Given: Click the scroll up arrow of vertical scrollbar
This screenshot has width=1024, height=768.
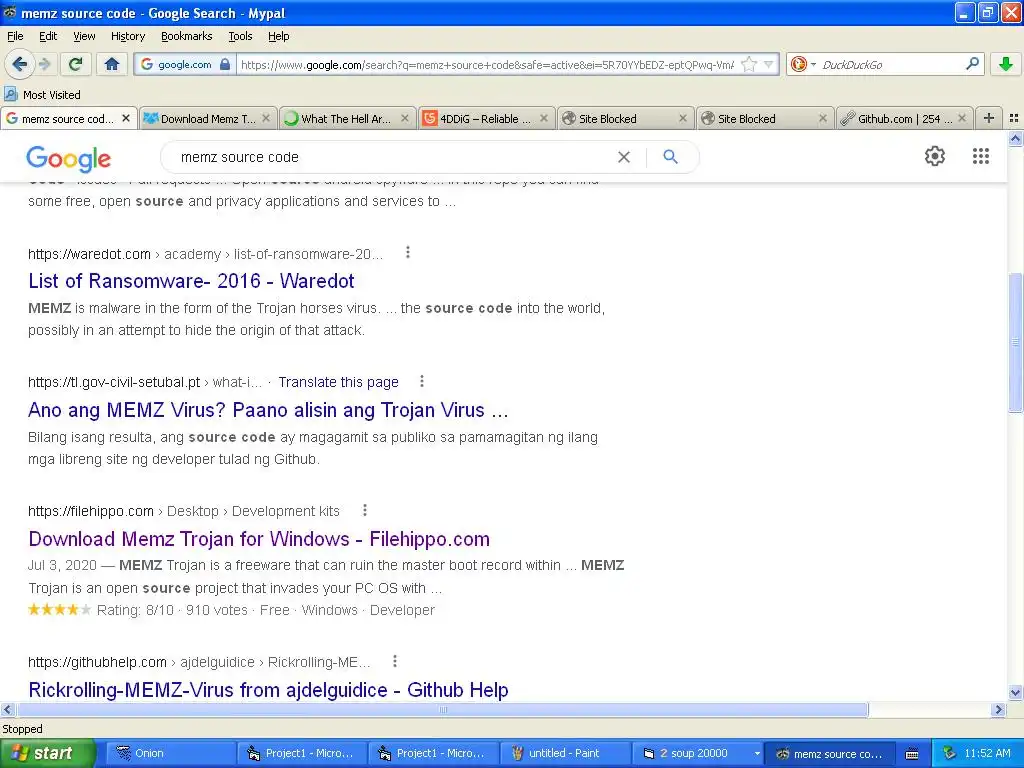Looking at the screenshot, I should 1015,138.
